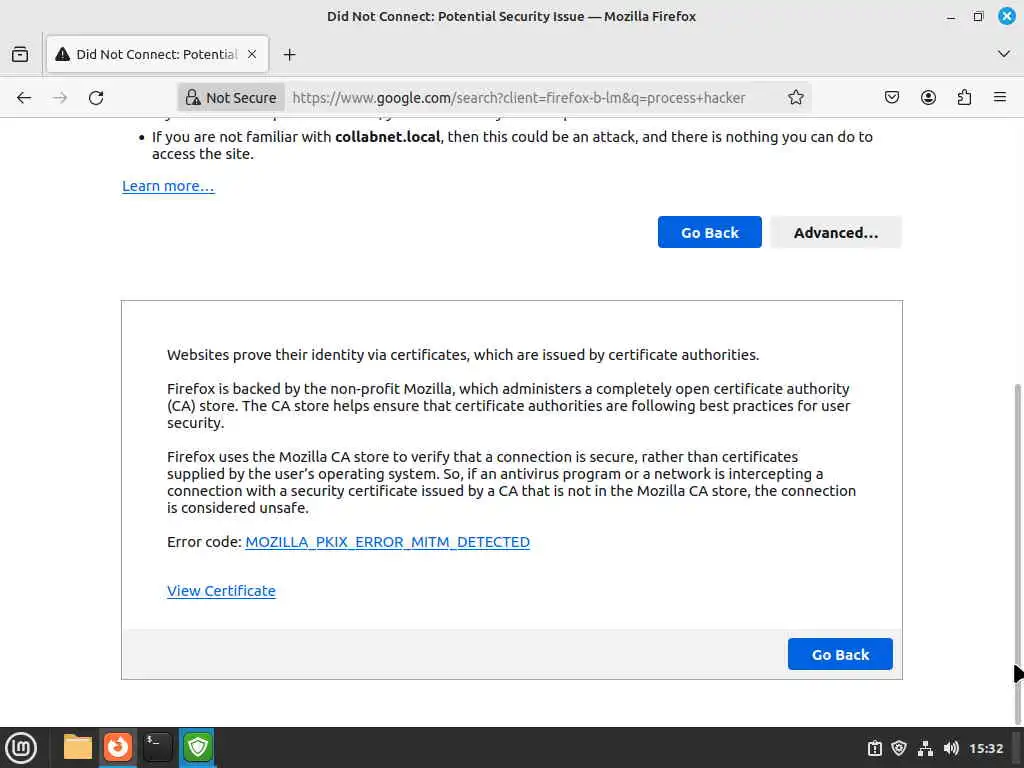Open the Linux Mint start menu
This screenshot has width=1024, height=768.
tap(21, 748)
